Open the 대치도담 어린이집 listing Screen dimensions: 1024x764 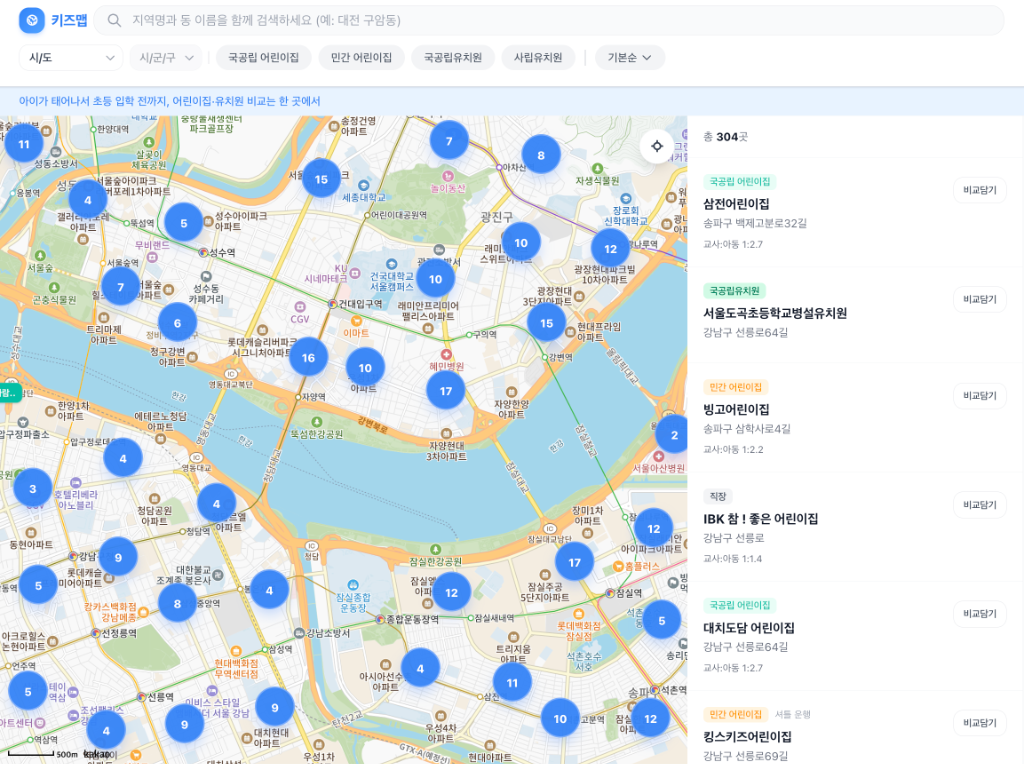click(749, 628)
